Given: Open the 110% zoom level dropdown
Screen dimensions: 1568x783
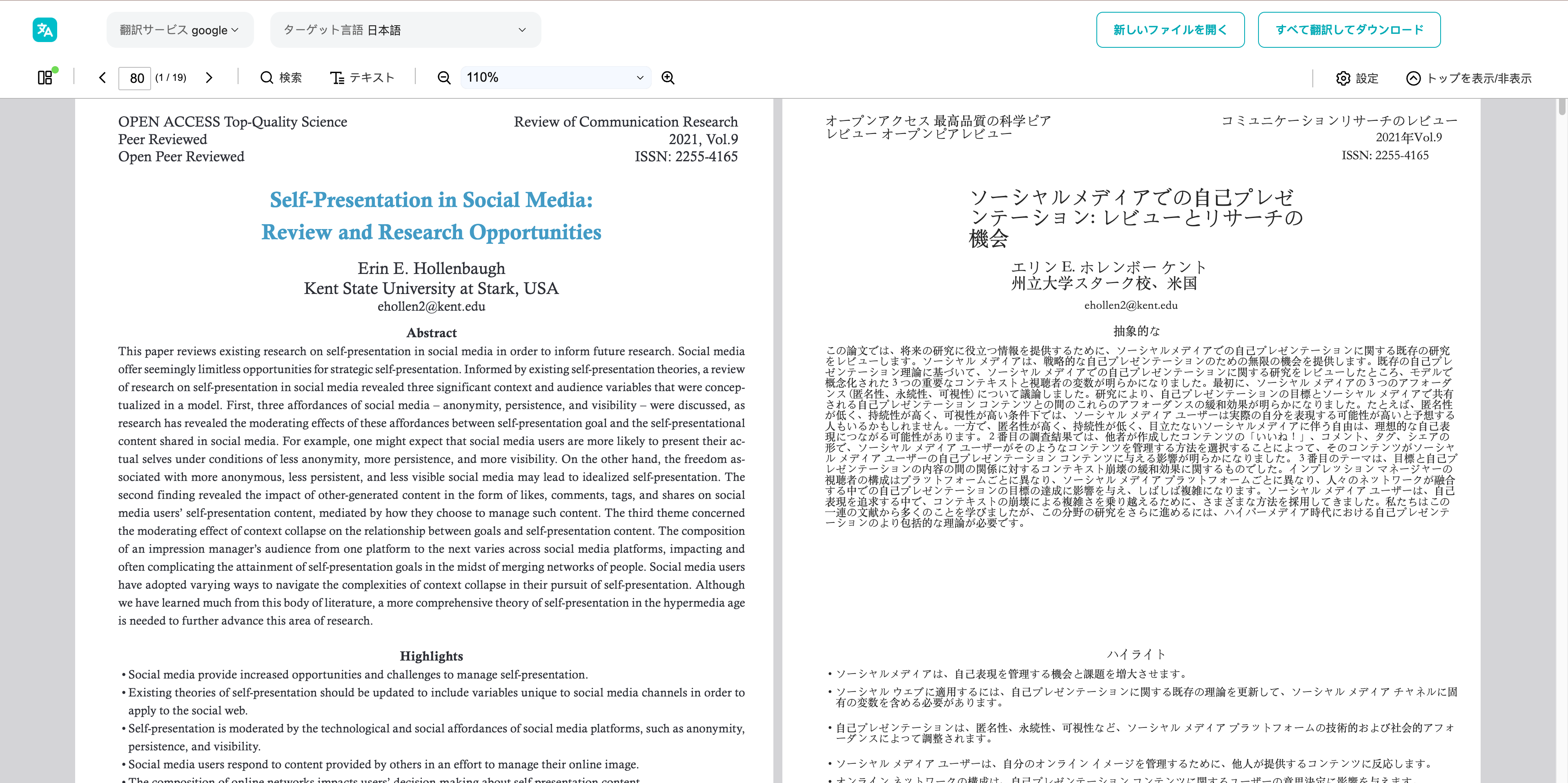Looking at the screenshot, I should (x=555, y=78).
